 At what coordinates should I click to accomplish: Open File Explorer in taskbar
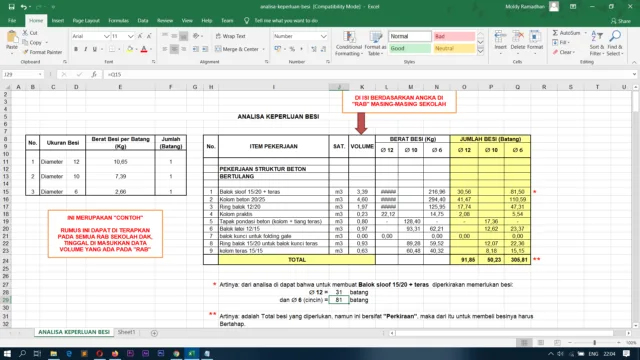[x=53, y=353]
